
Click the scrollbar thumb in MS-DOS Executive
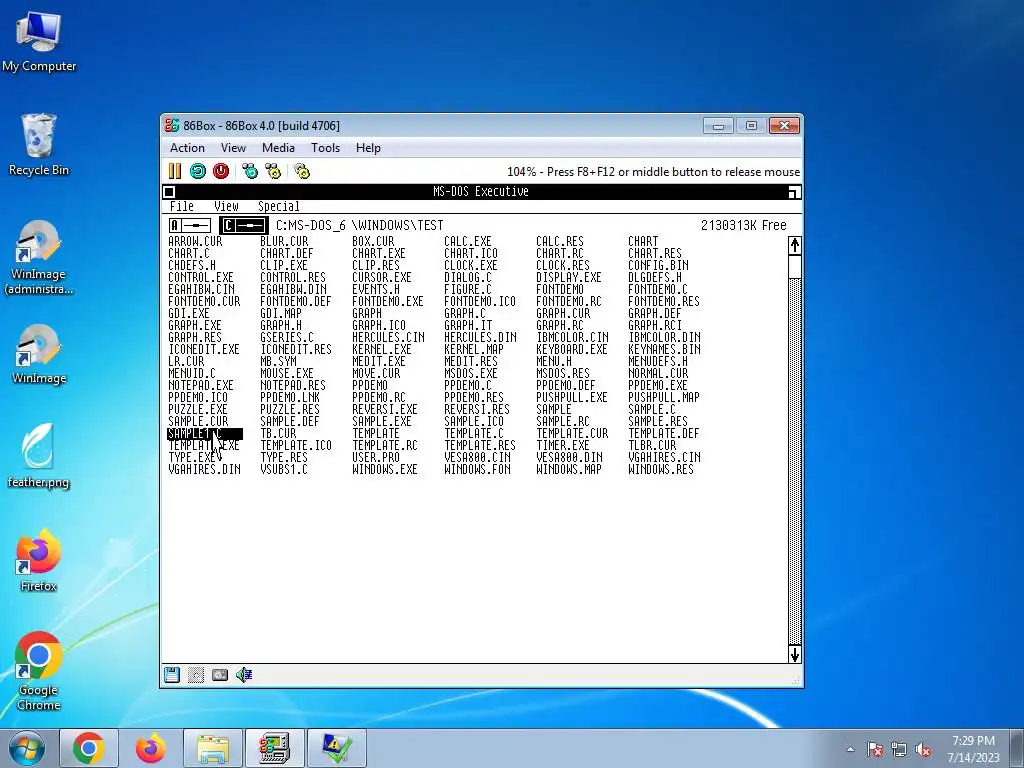pyautogui.click(x=795, y=266)
